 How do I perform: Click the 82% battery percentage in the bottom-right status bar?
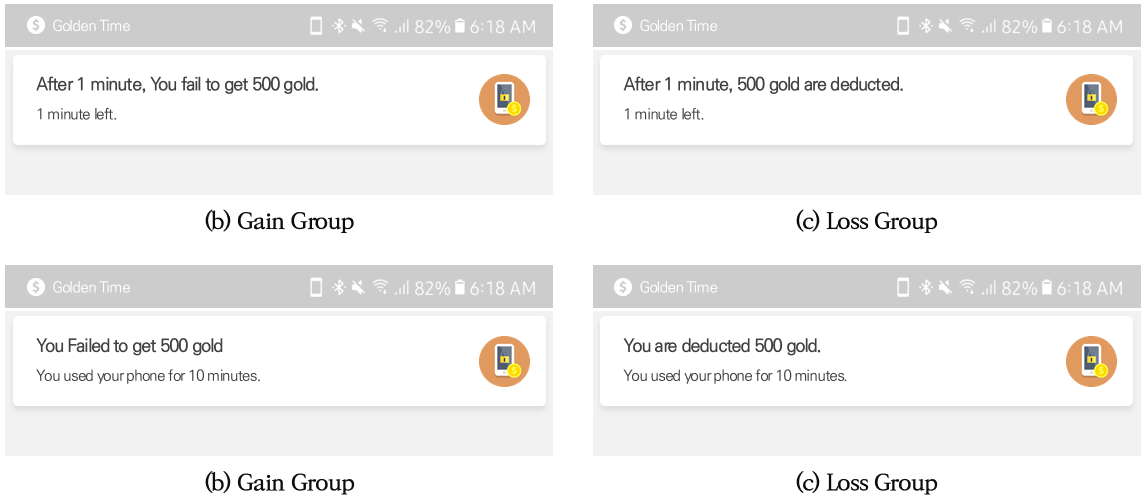click(x=1019, y=288)
